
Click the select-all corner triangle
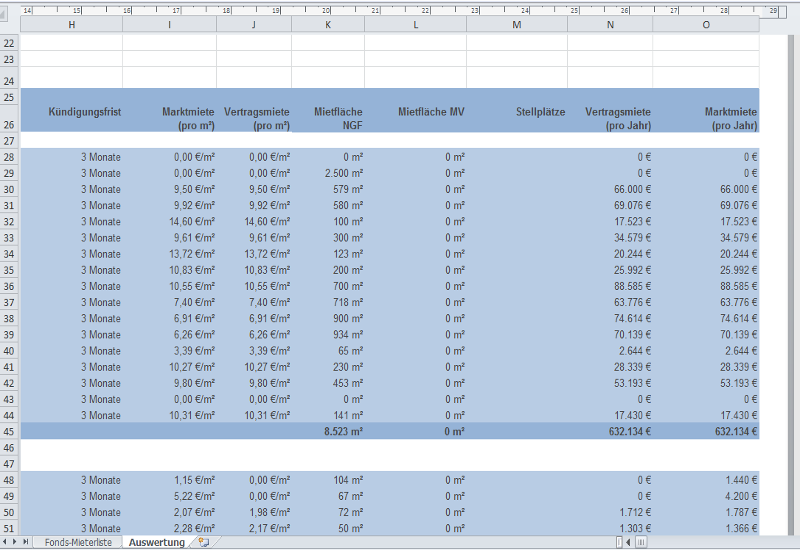pyautogui.click(x=3, y=15)
